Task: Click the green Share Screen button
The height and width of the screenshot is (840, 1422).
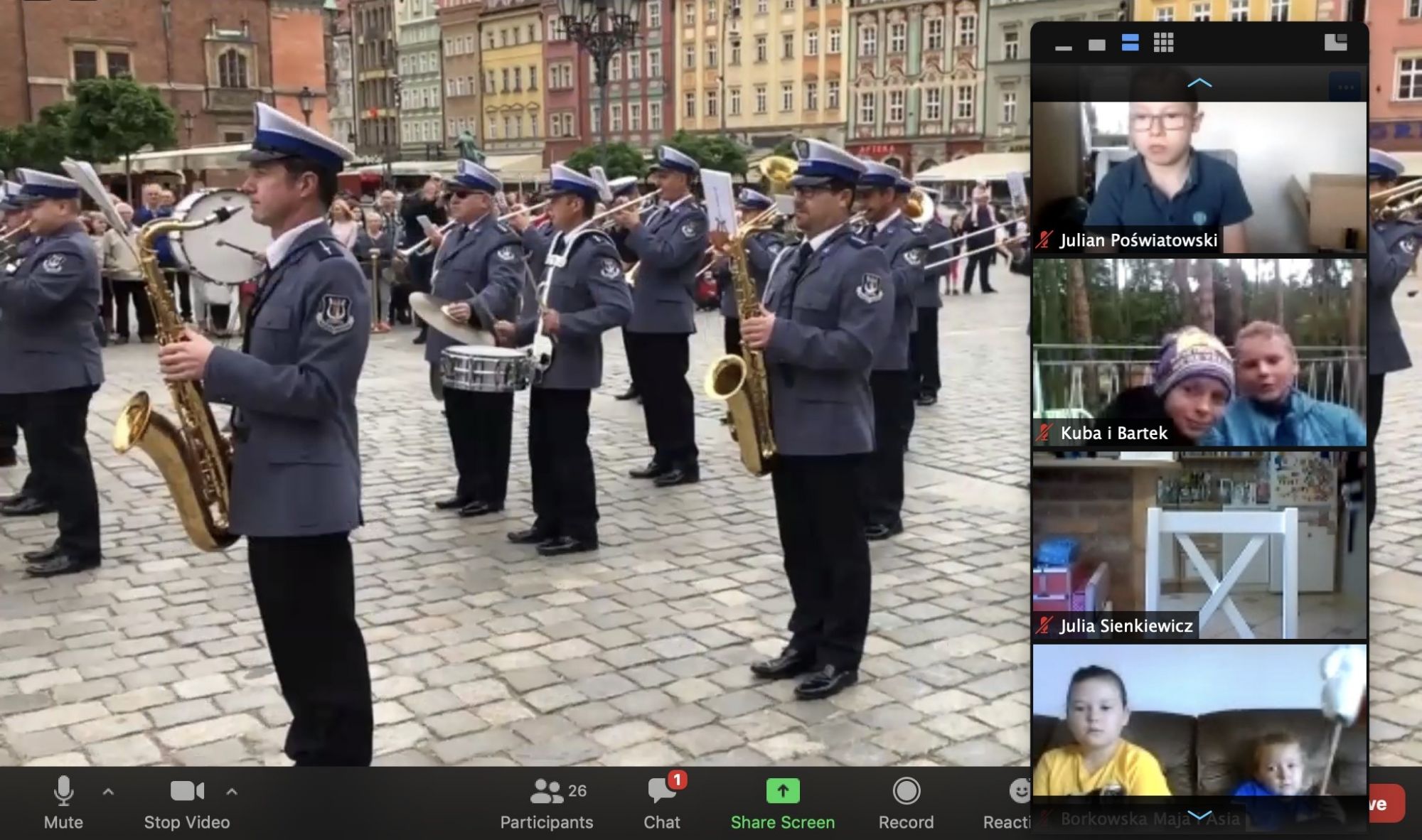Action: [x=783, y=803]
